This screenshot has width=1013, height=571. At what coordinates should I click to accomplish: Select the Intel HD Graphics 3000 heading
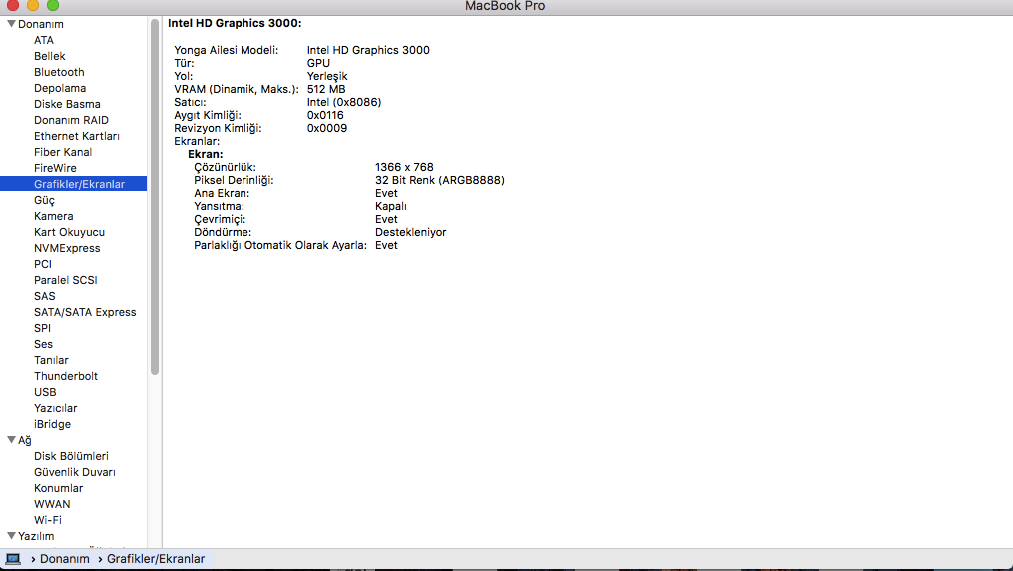click(x=234, y=23)
